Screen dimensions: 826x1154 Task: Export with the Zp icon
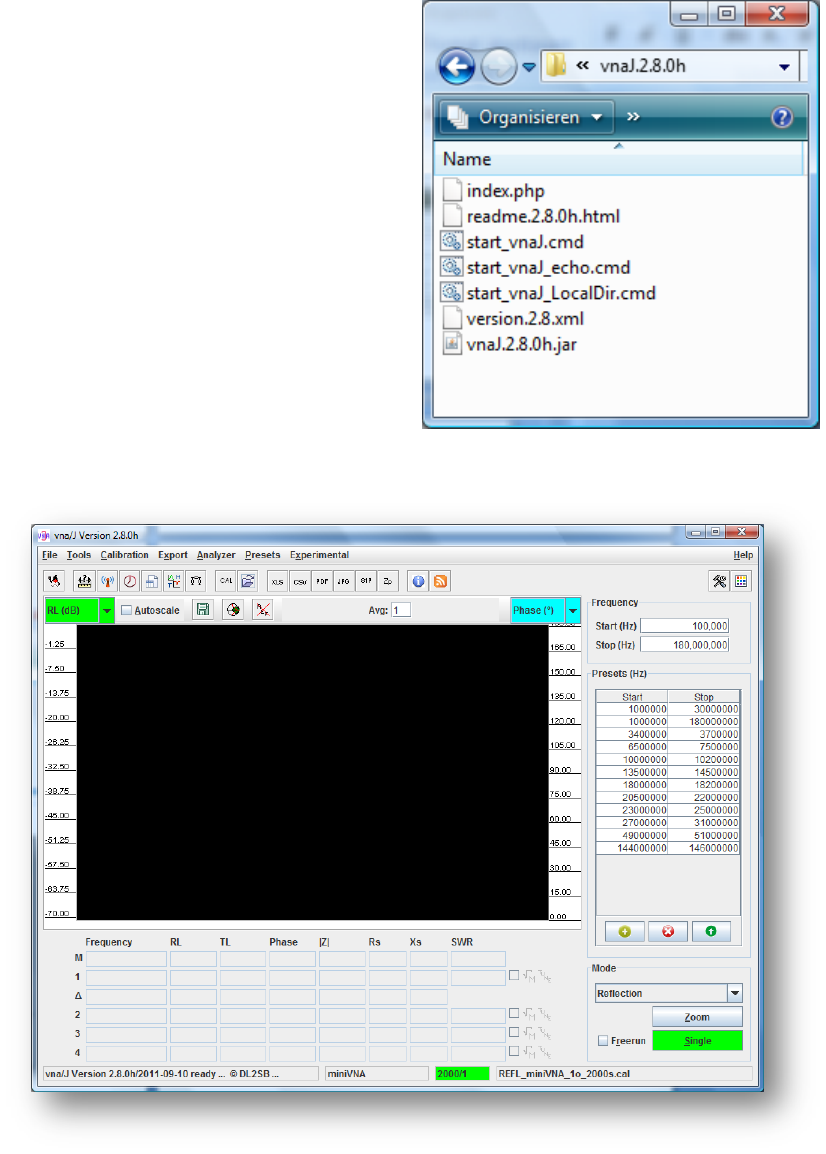pos(388,581)
